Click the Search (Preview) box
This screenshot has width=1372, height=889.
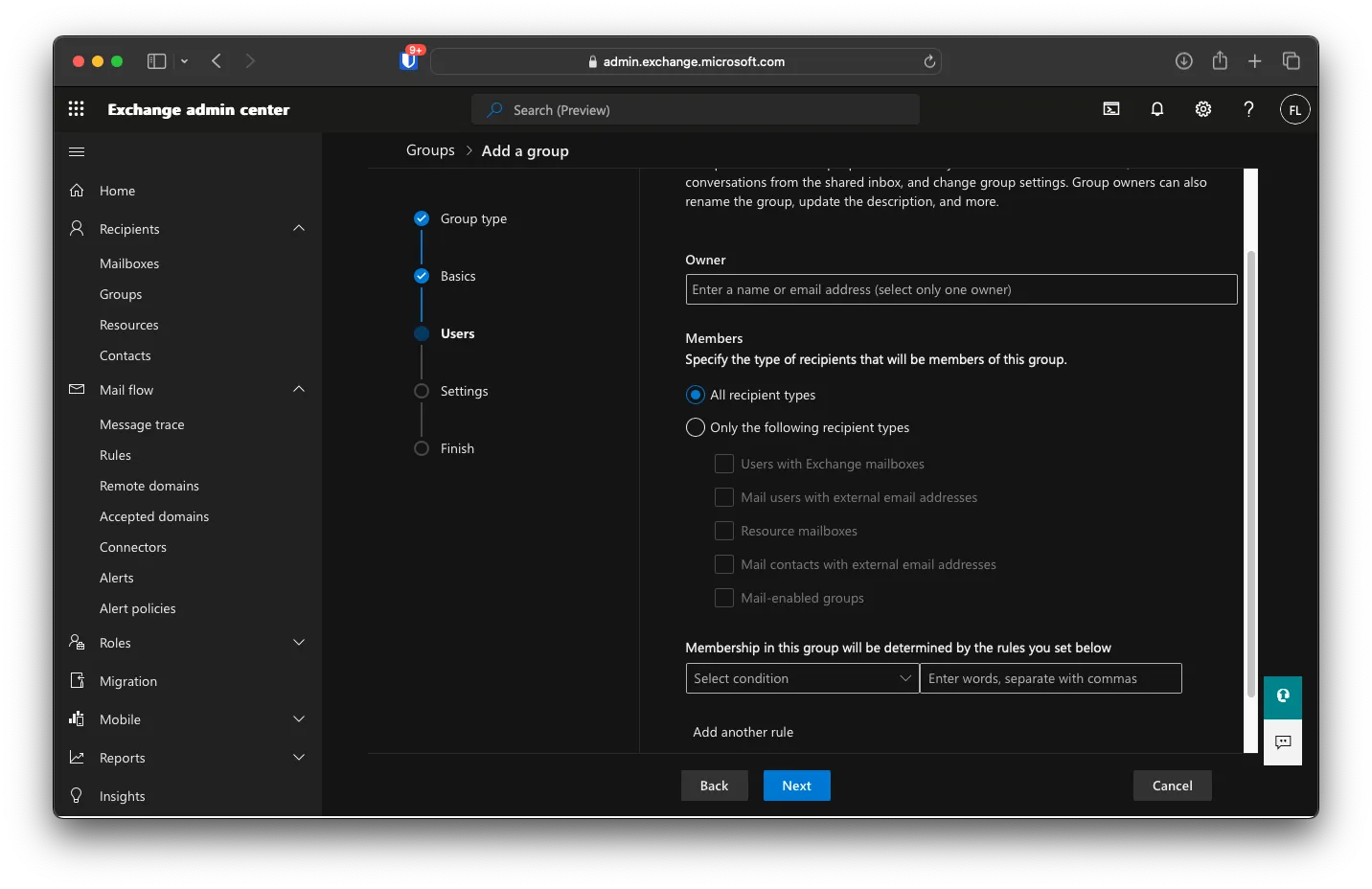coord(696,109)
